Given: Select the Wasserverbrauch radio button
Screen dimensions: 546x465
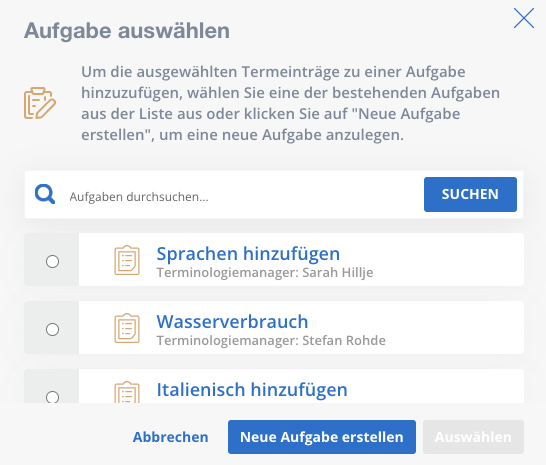Looking at the screenshot, I should point(53,329).
